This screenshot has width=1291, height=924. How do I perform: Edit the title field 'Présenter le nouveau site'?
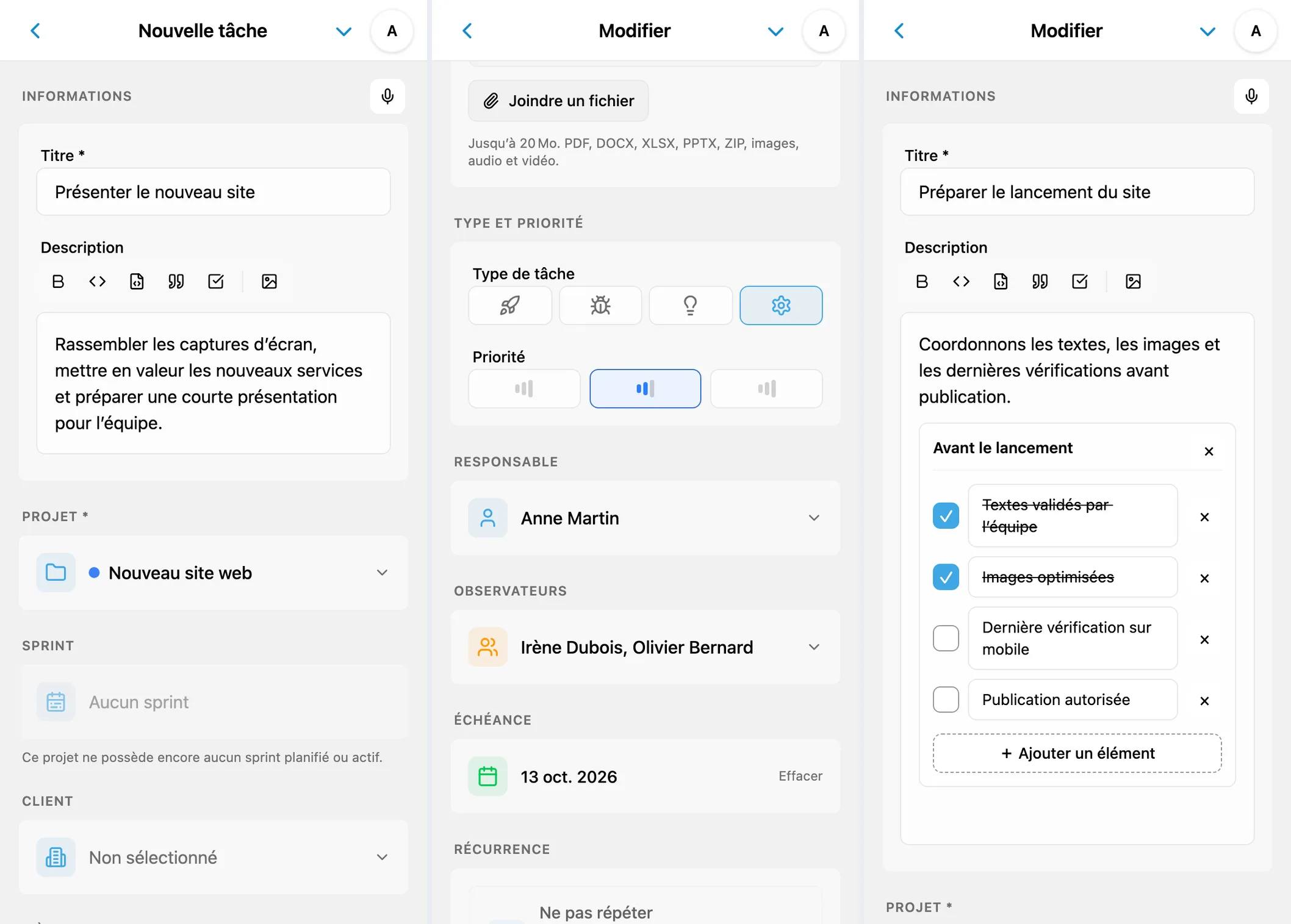point(214,192)
